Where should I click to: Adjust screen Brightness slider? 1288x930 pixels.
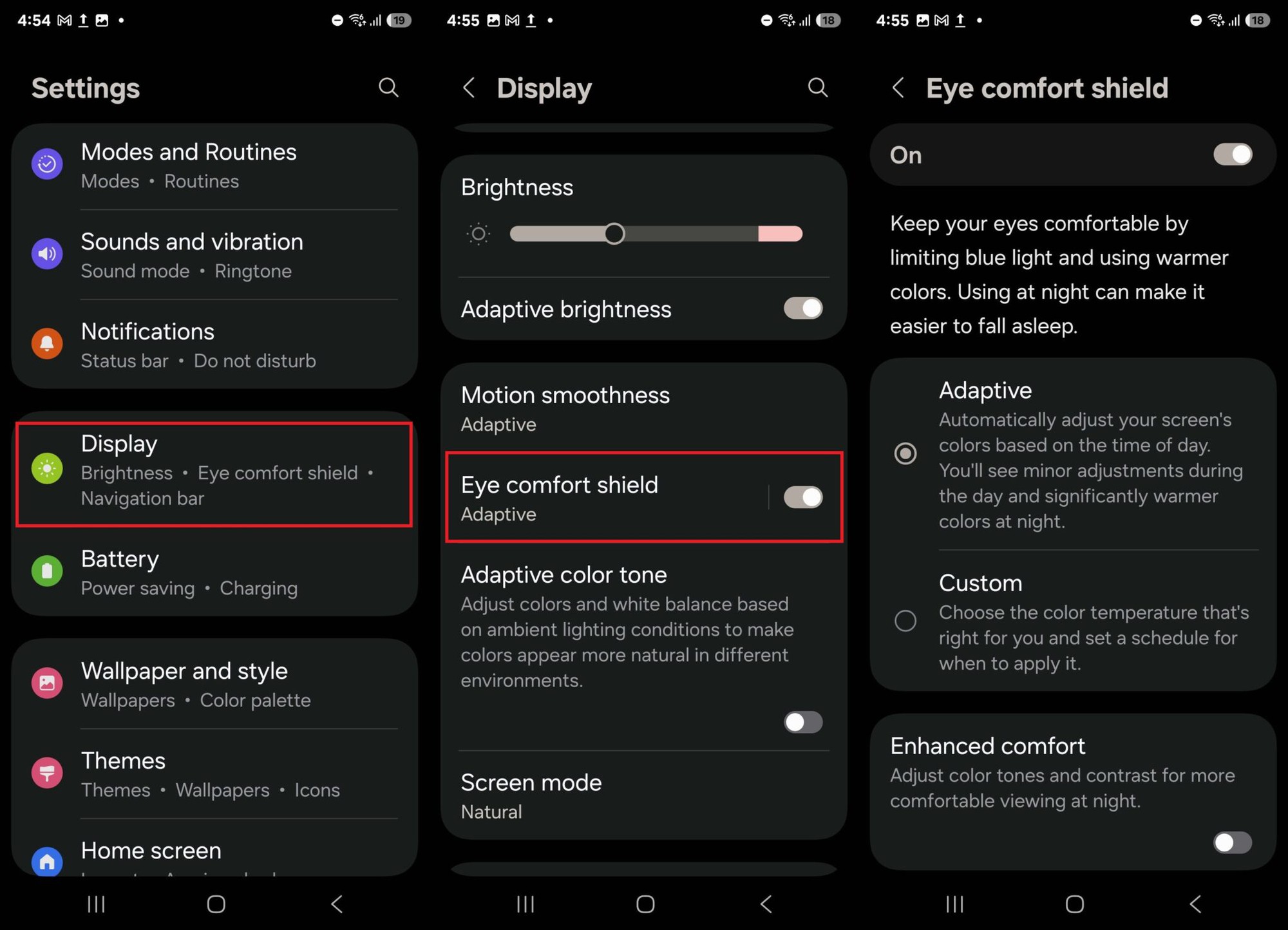tap(615, 233)
